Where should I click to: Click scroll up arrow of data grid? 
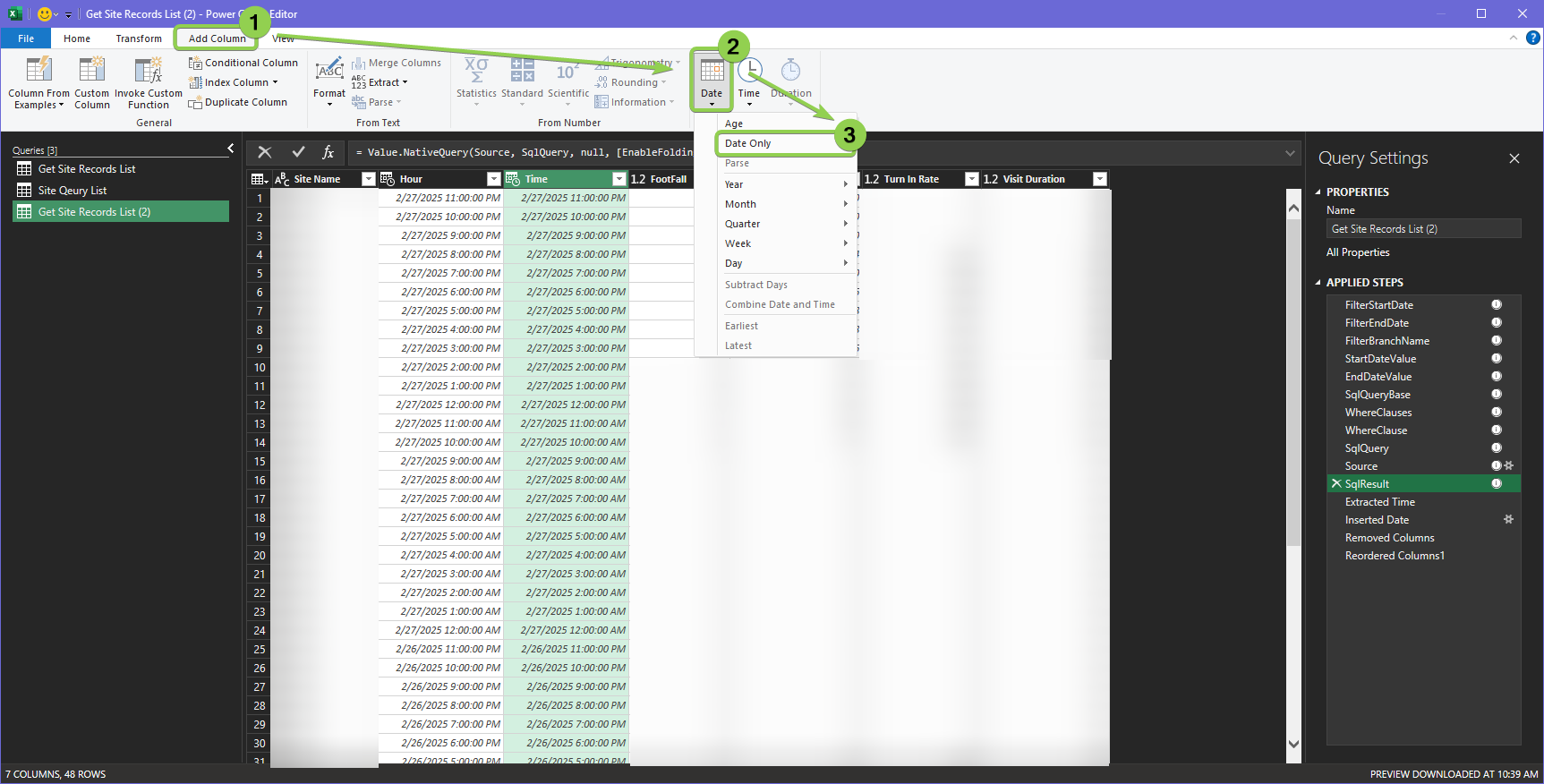click(1293, 208)
